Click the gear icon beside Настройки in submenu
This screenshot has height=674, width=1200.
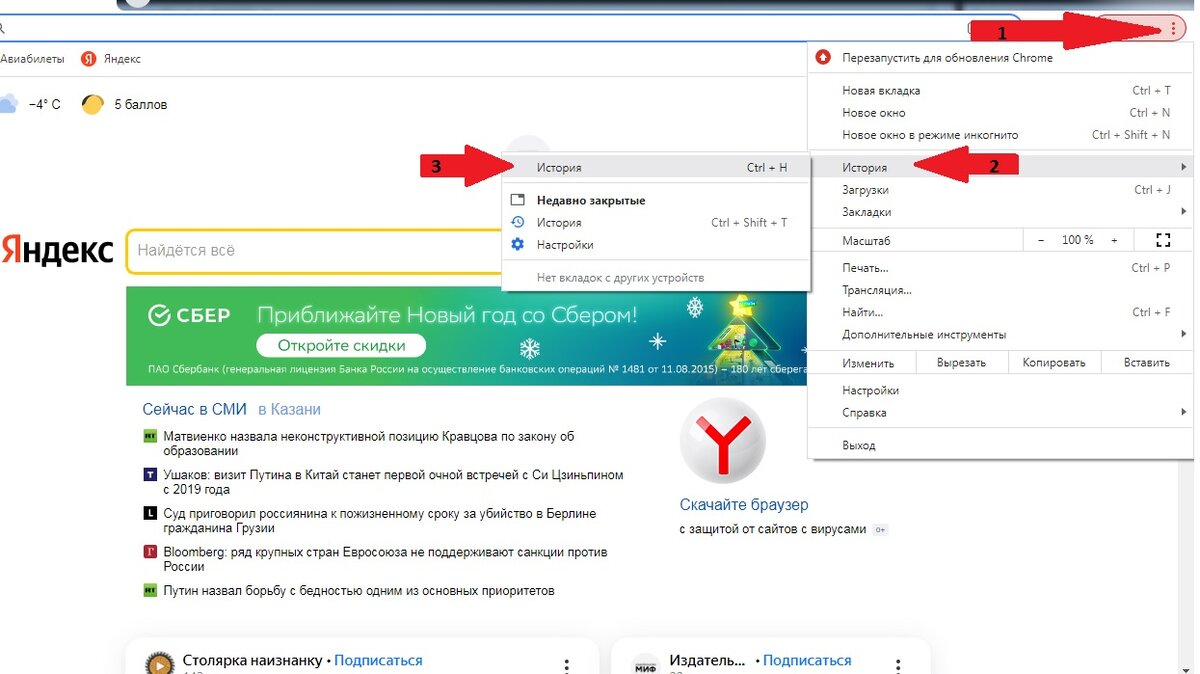[517, 244]
